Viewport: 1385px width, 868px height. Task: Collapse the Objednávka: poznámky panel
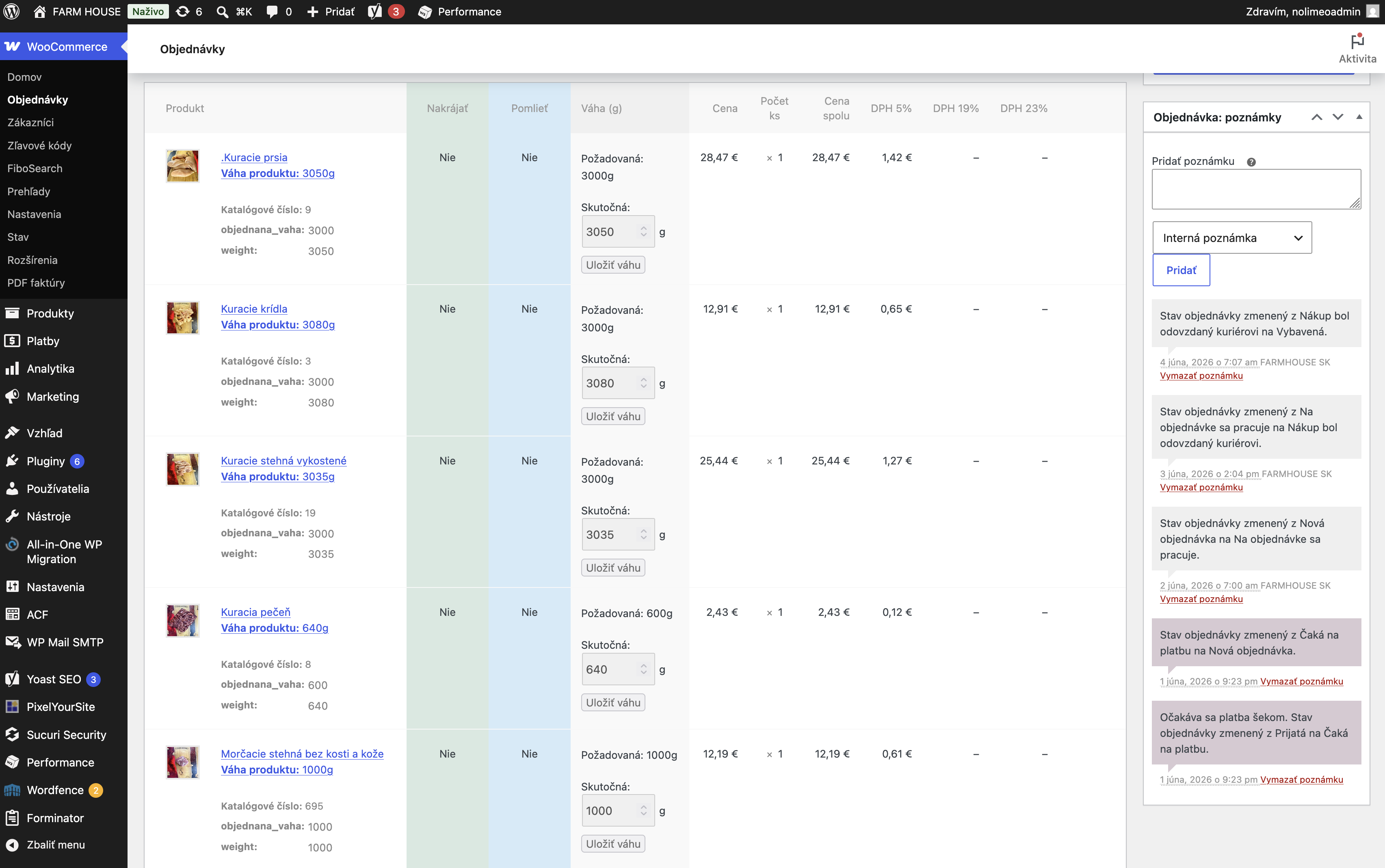(x=1359, y=117)
